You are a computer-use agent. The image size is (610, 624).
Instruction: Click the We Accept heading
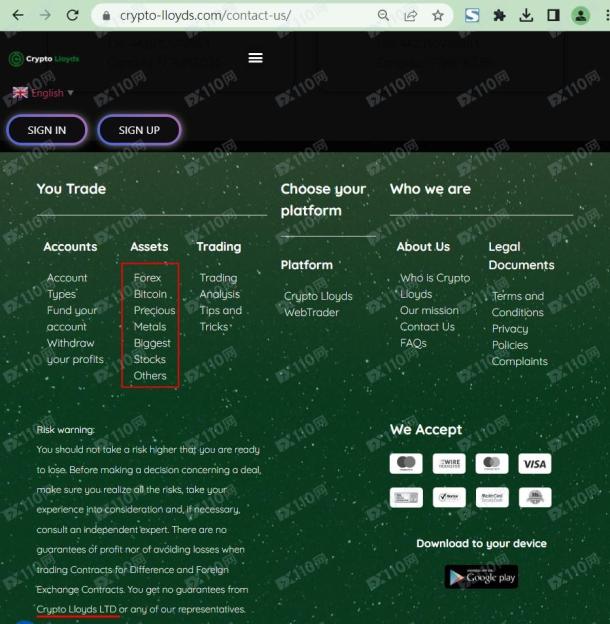tap(426, 429)
